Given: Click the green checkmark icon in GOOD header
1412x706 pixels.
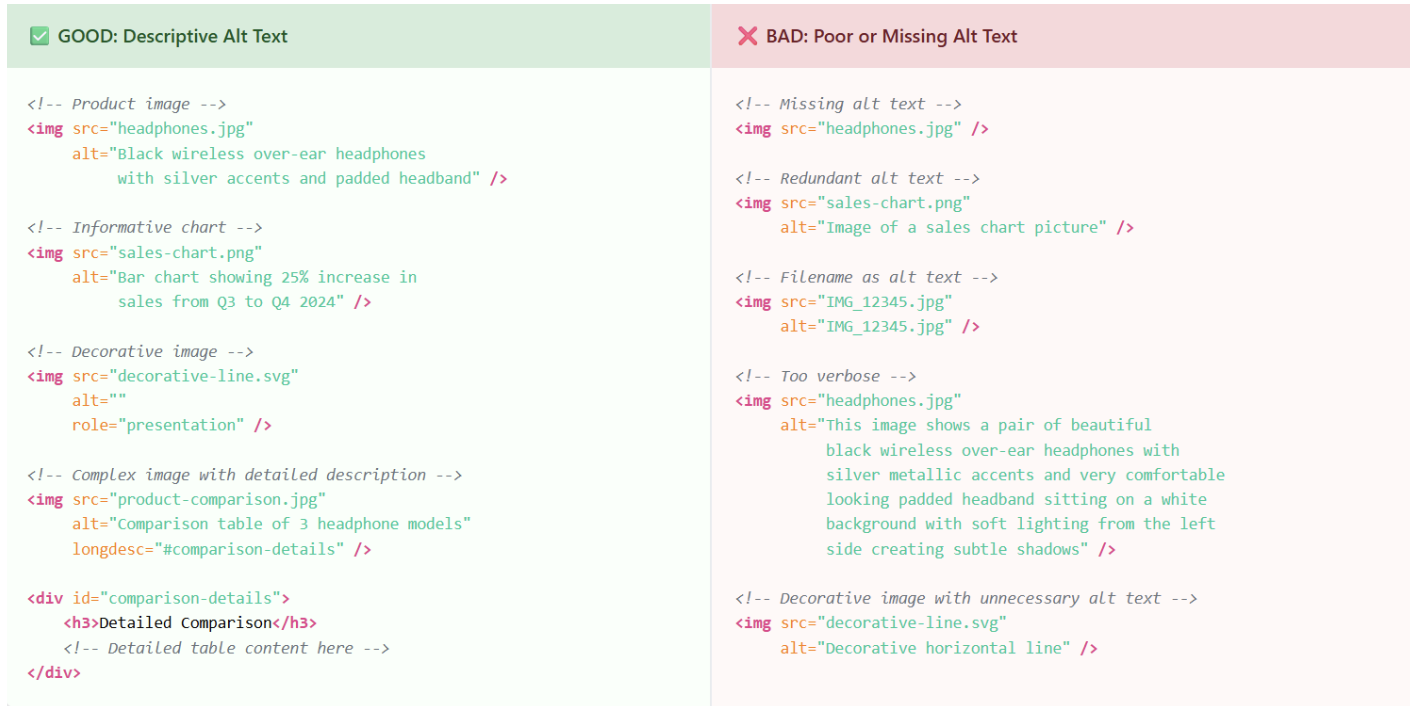Looking at the screenshot, I should [x=39, y=37].
